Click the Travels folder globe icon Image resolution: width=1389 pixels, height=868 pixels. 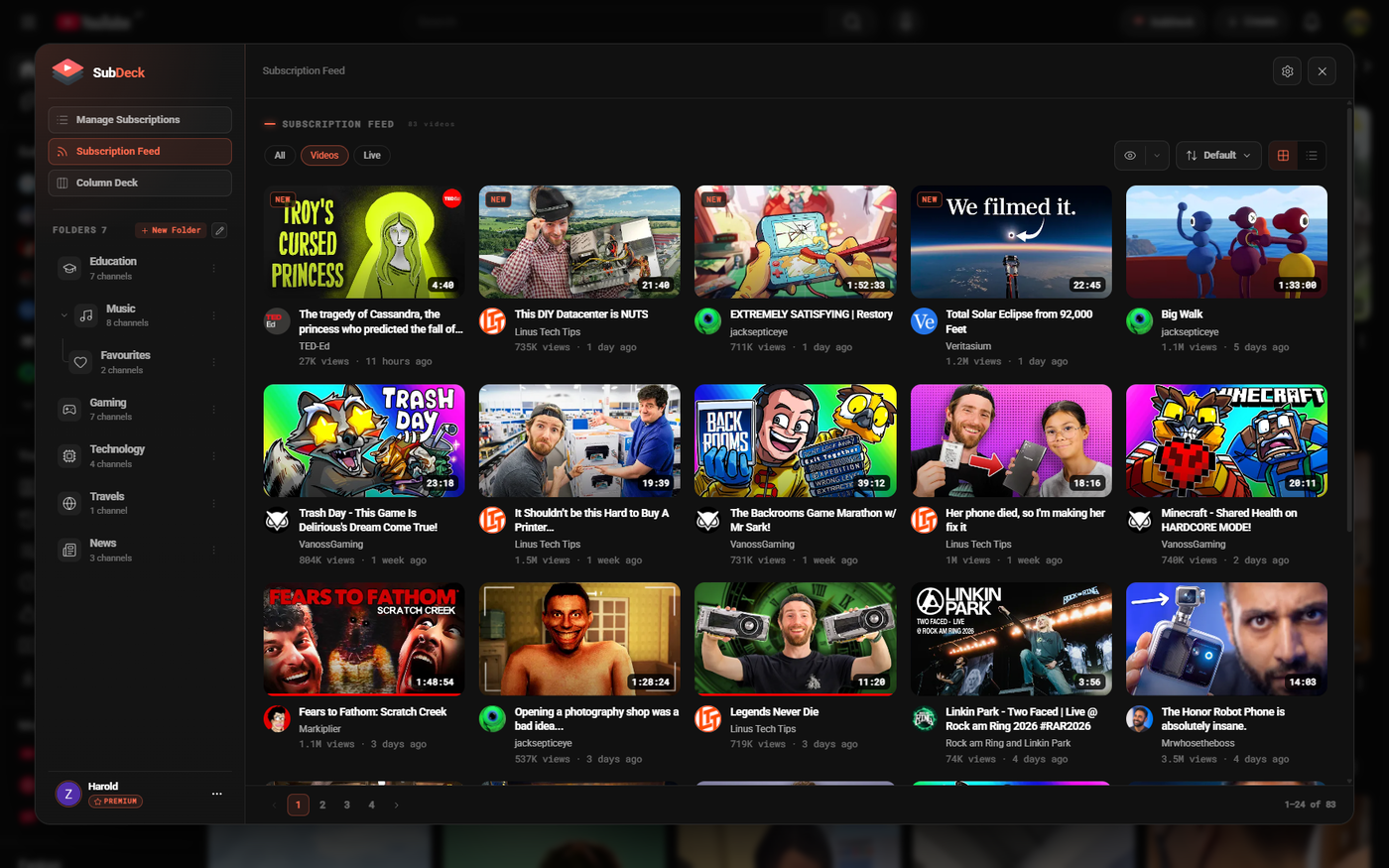[x=69, y=503]
